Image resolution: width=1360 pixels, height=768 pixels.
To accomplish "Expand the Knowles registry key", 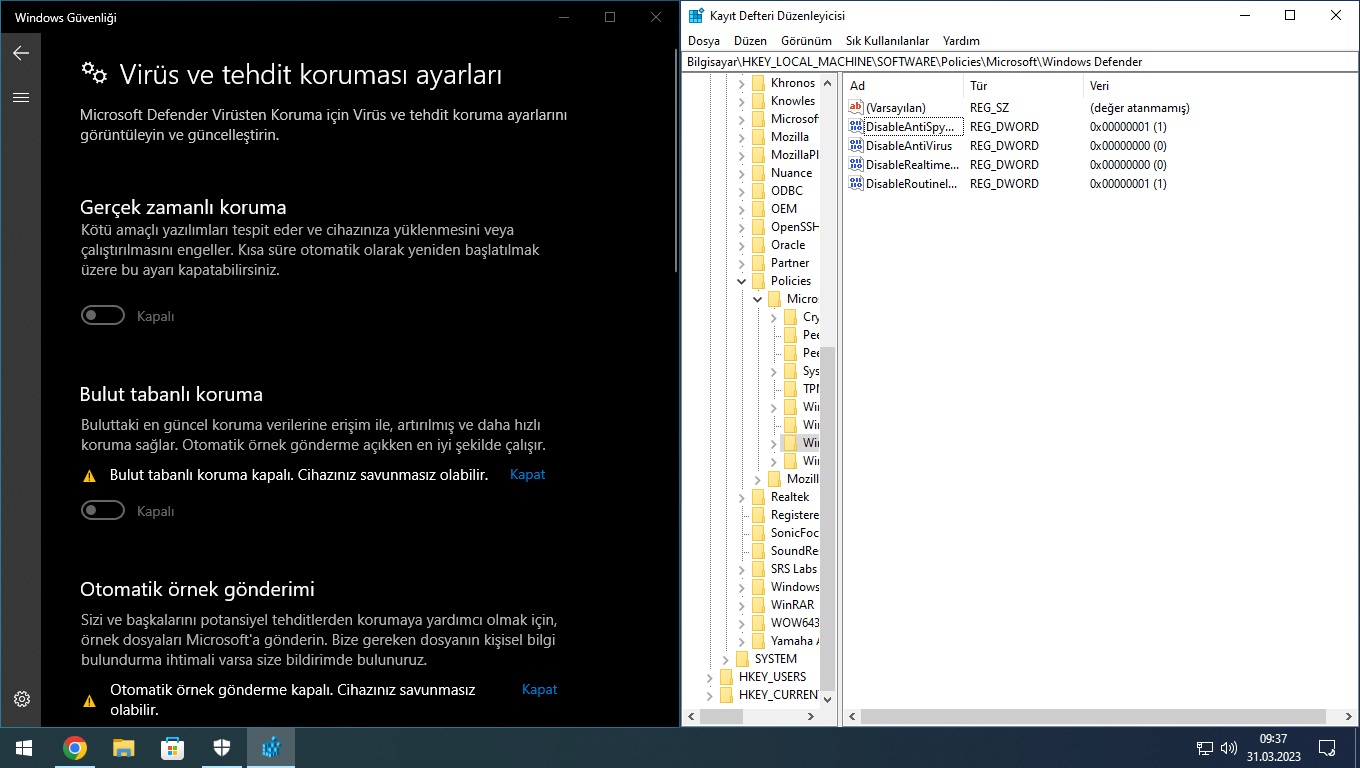I will [x=741, y=101].
